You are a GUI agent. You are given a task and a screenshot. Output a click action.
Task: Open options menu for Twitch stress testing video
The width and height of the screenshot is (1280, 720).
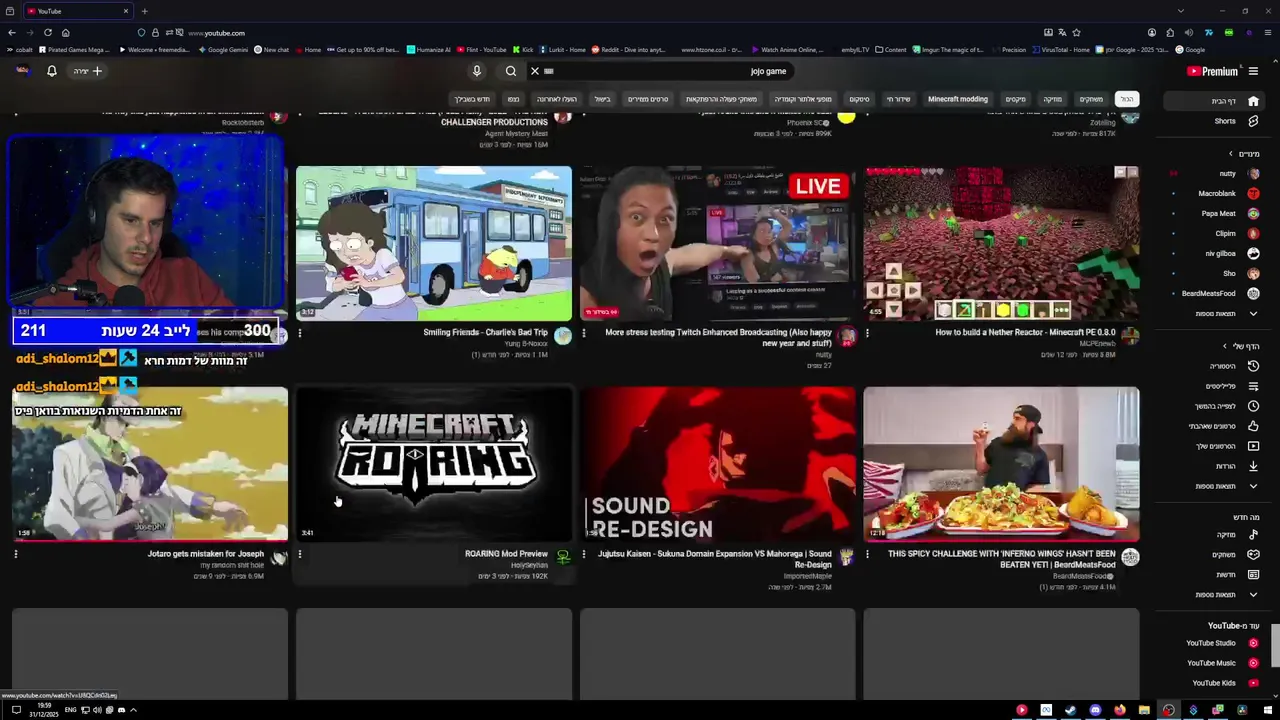coord(584,333)
